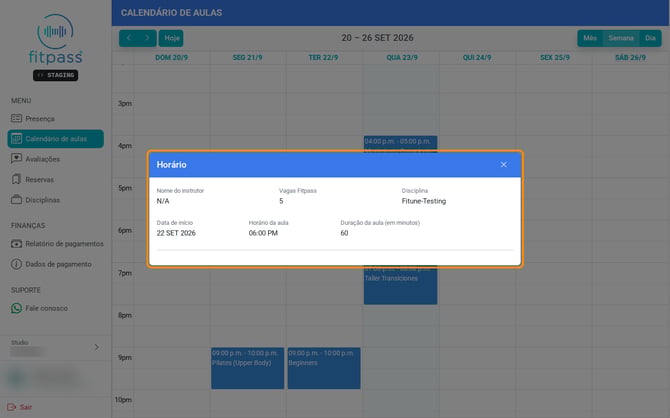670x418 pixels.
Task: Close the Horário dialog
Action: point(503,165)
